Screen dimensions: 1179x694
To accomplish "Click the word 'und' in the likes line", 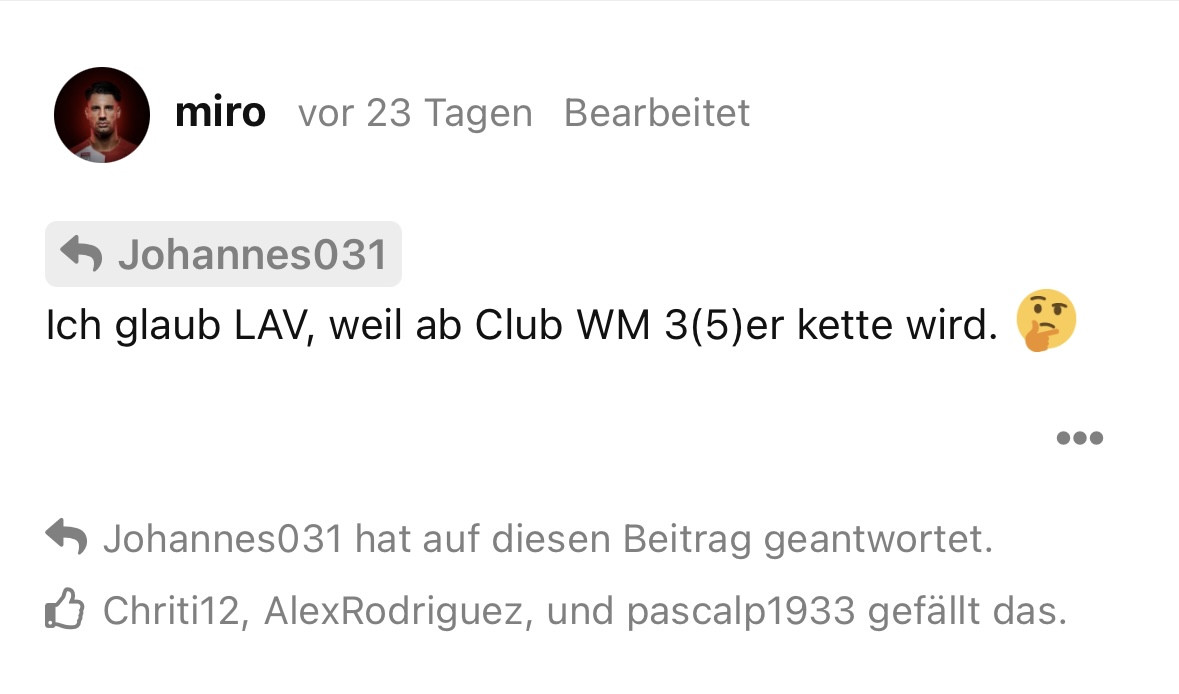I will pos(580,611).
